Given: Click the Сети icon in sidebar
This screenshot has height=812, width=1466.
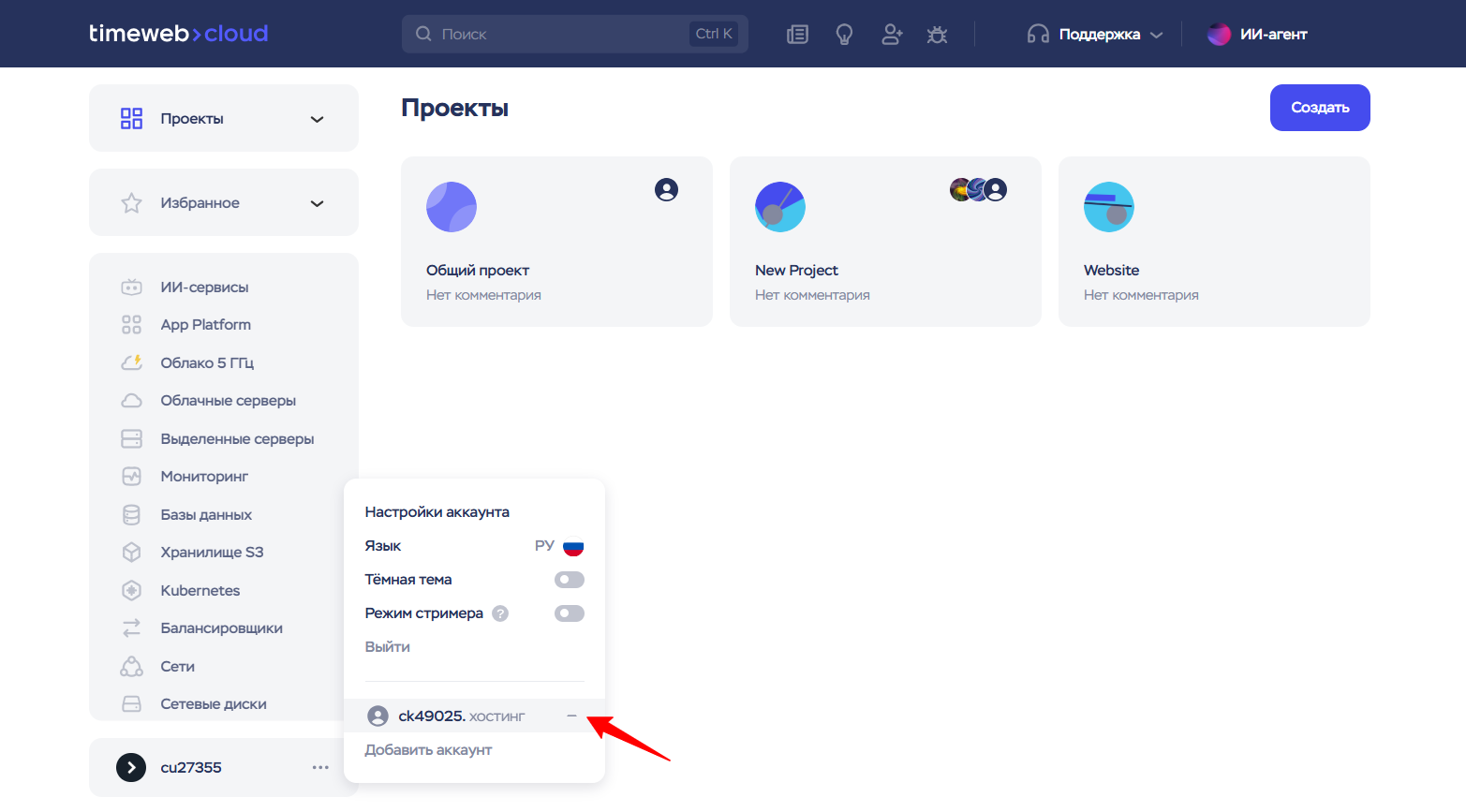Looking at the screenshot, I should click(x=132, y=666).
